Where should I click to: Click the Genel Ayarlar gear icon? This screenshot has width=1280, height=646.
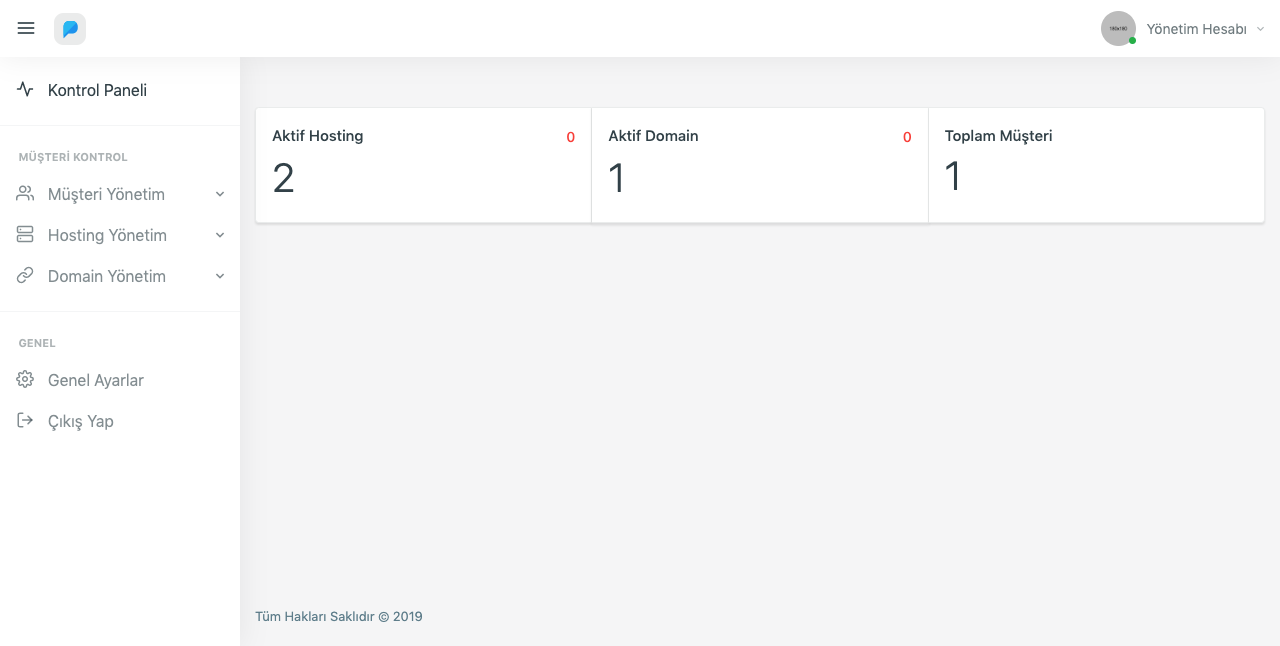pyautogui.click(x=25, y=380)
